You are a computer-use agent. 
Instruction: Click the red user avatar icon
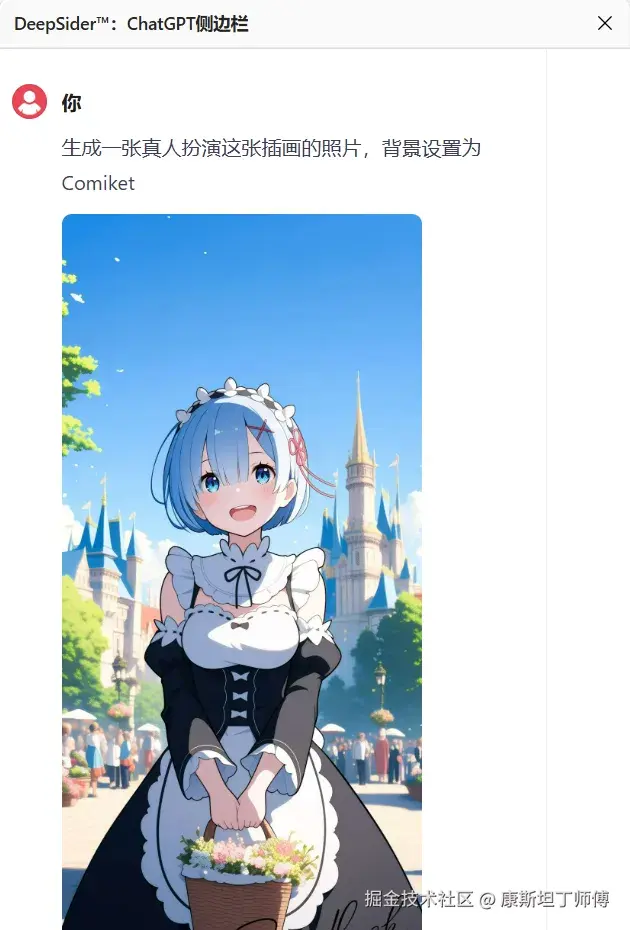coord(30,101)
